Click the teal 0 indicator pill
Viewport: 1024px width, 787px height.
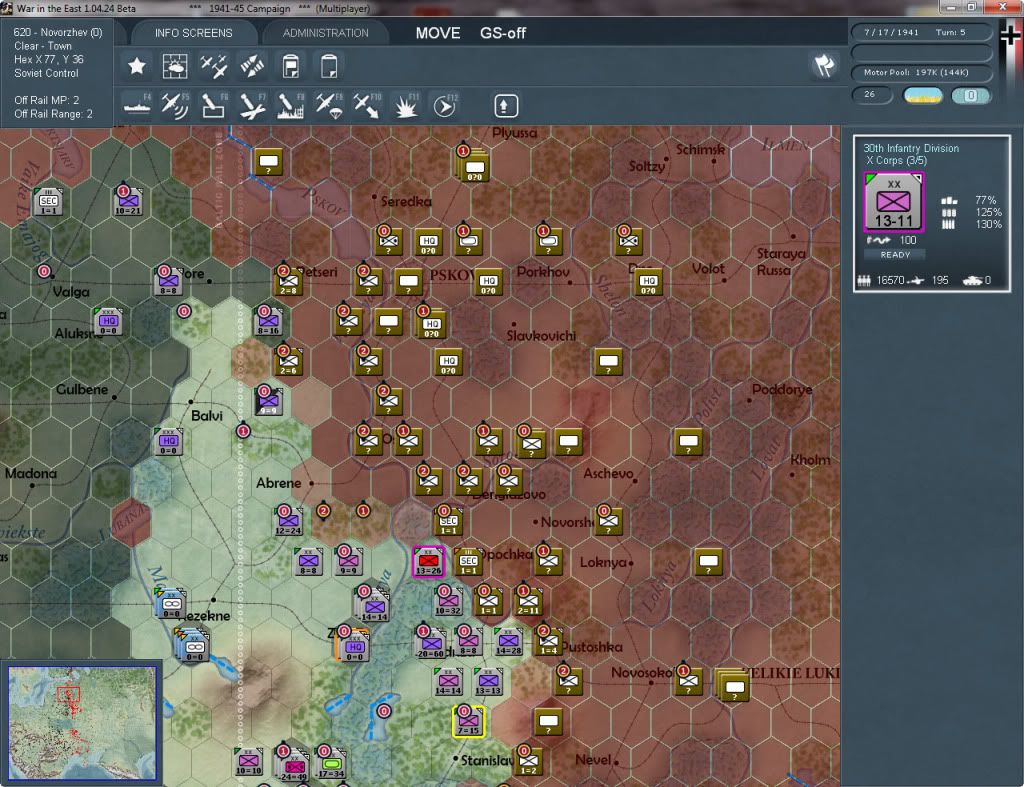pos(970,95)
